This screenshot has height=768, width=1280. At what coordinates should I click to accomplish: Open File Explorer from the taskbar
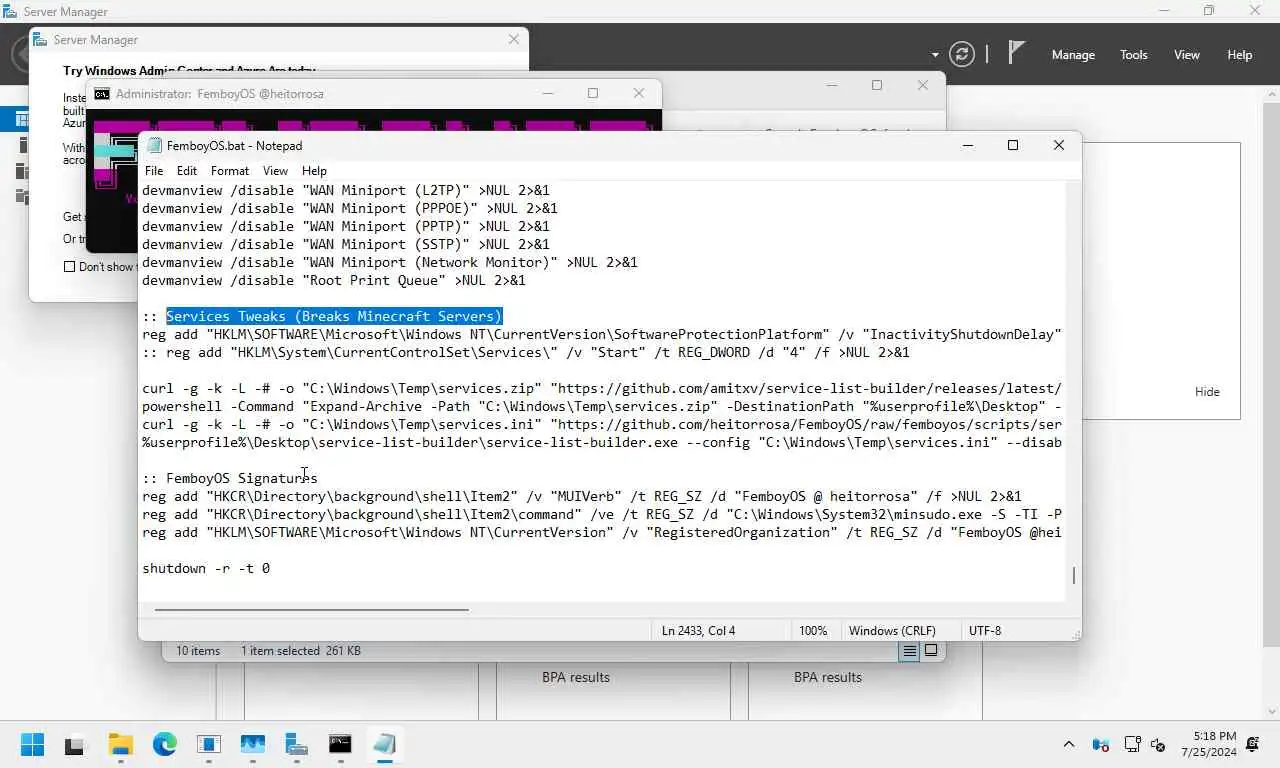121,745
